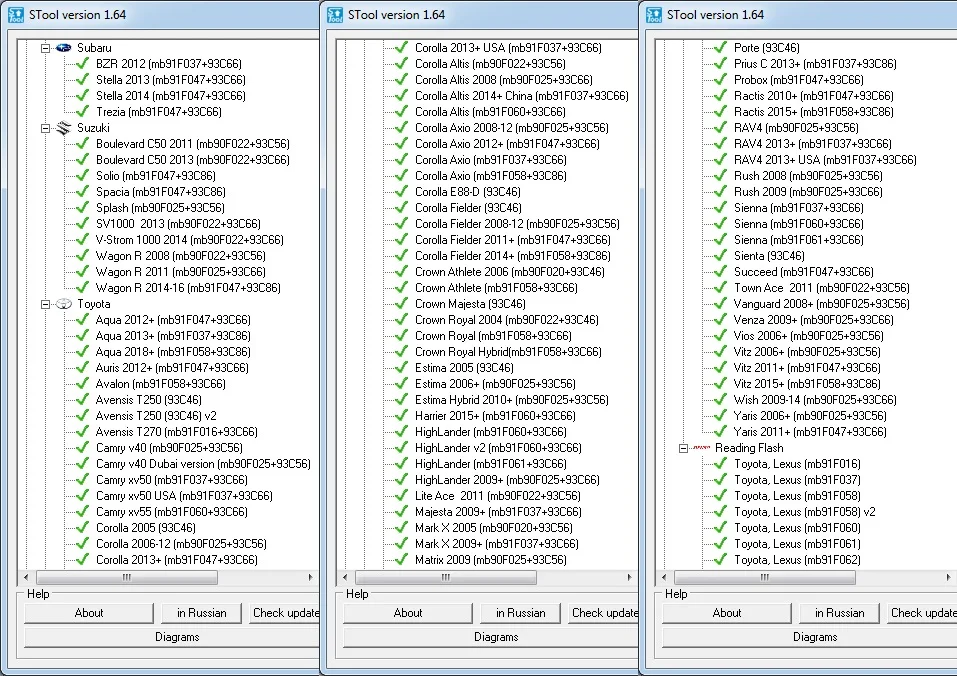Click About button in left window

point(88,613)
